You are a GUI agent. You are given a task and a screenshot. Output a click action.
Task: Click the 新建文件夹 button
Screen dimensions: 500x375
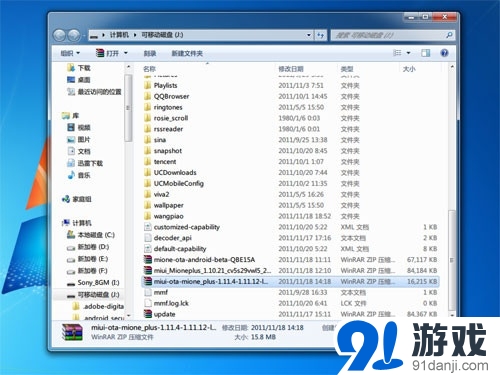click(x=187, y=53)
